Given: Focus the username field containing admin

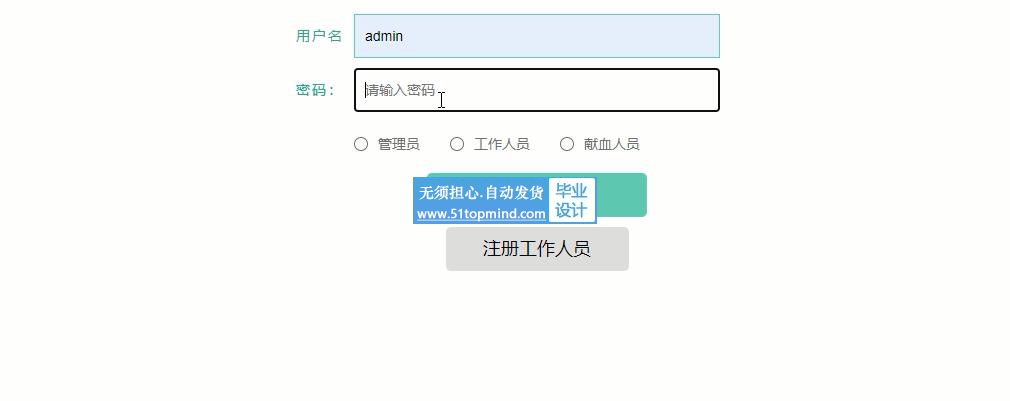Looking at the screenshot, I should pos(537,36).
